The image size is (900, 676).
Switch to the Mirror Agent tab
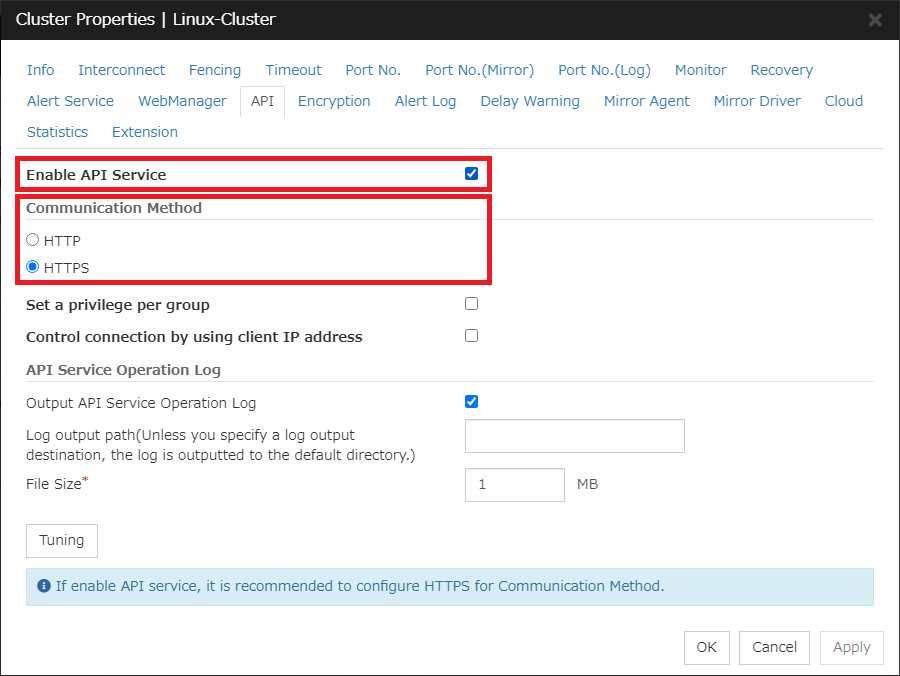[x=646, y=101]
